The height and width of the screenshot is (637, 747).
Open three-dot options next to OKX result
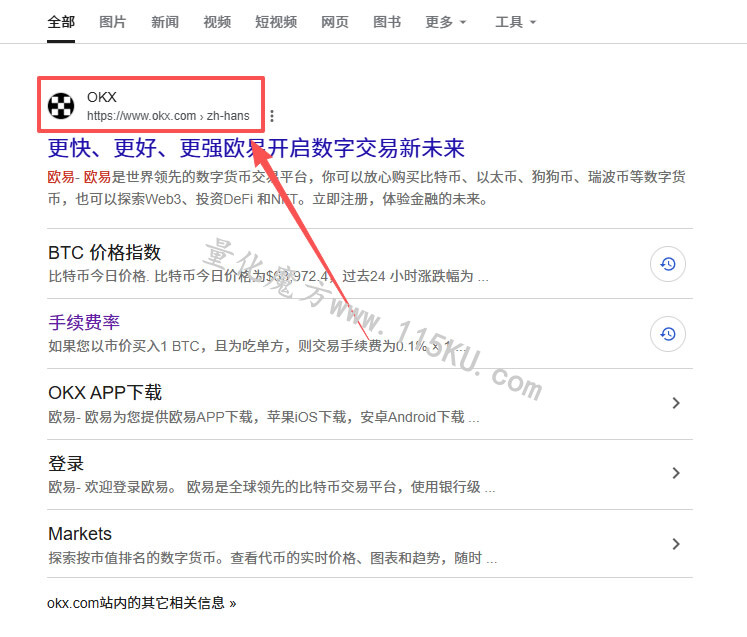click(272, 116)
